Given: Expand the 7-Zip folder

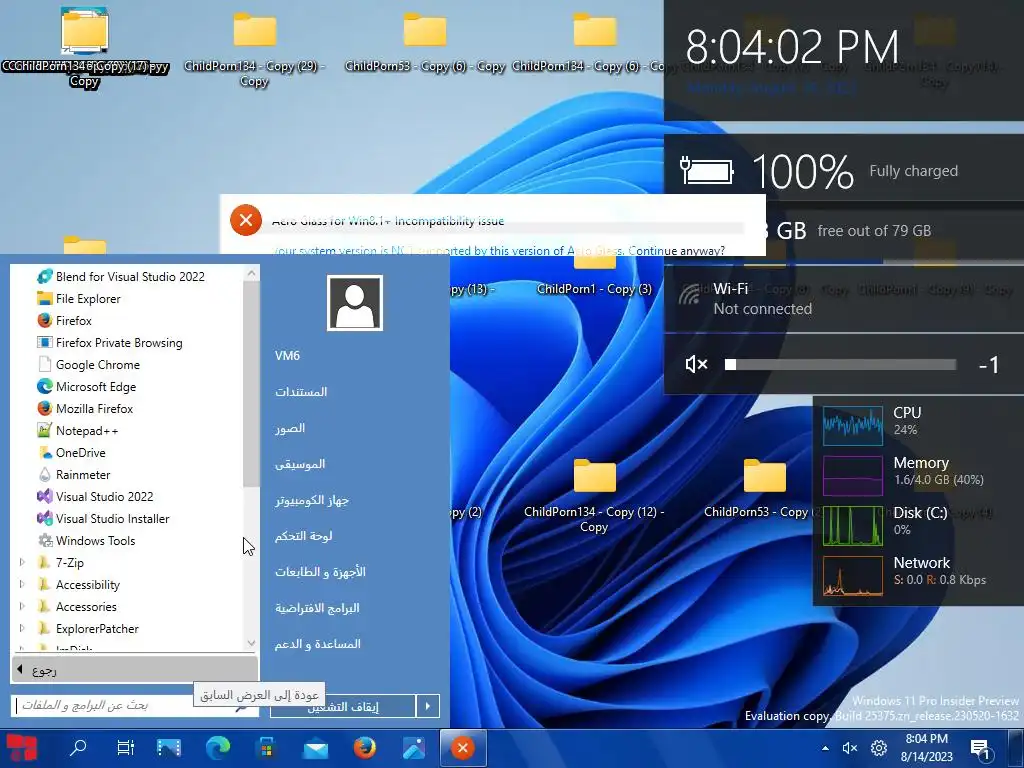Looking at the screenshot, I should 22,562.
